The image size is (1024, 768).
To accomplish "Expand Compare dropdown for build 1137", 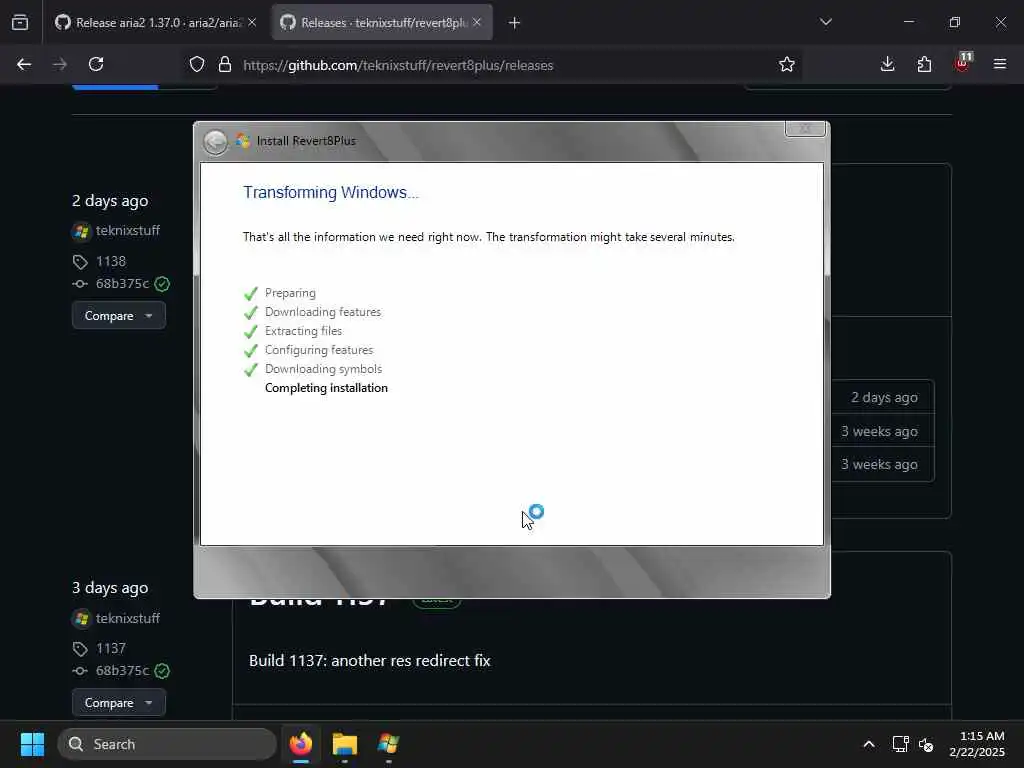I will (119, 703).
